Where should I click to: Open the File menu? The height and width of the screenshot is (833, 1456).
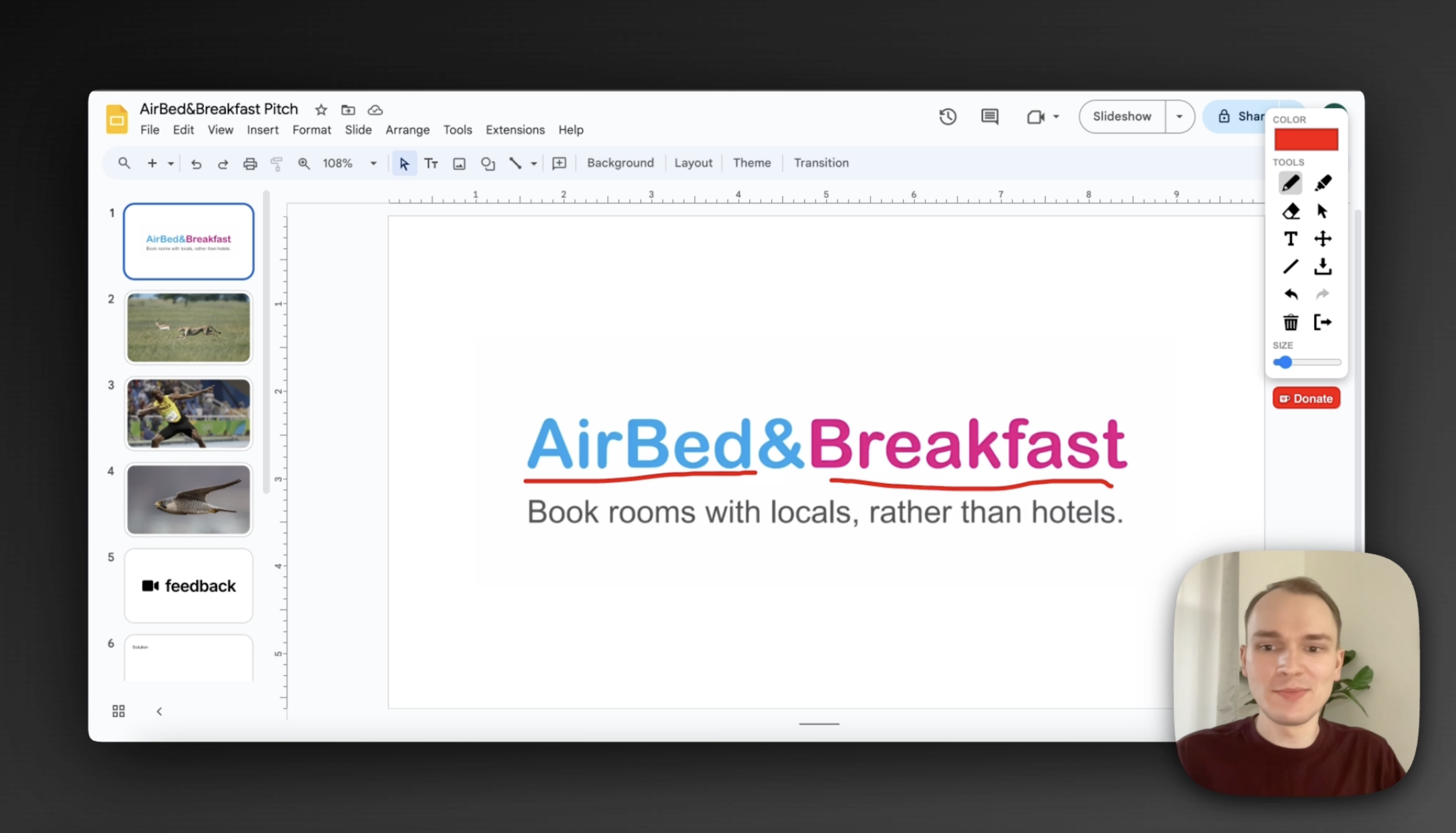click(x=150, y=130)
